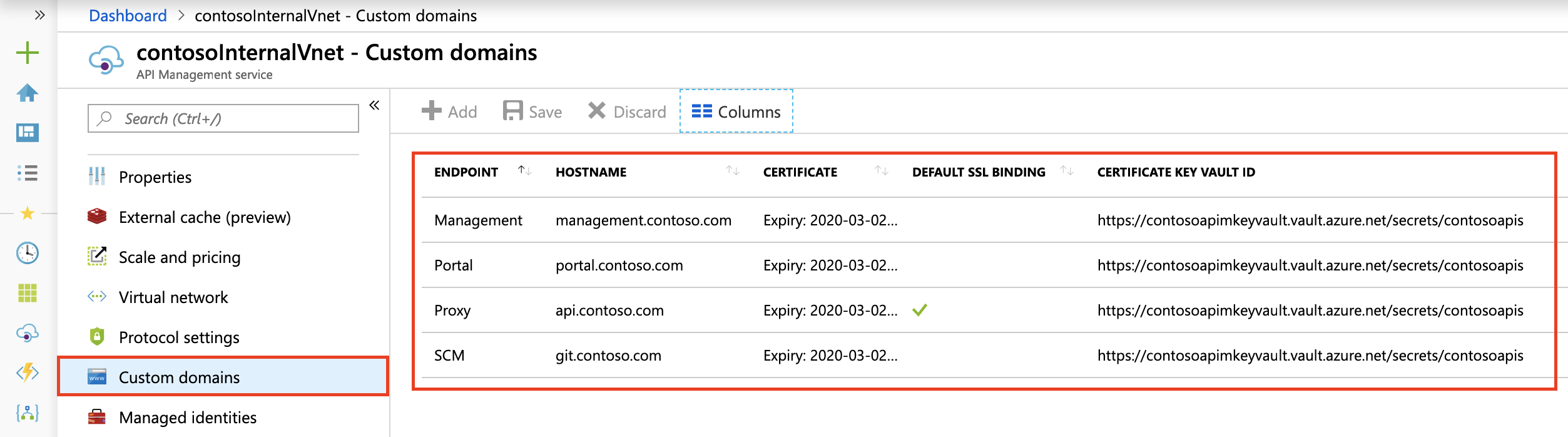Screen dimensions: 1568x437
Task: Open Recent clock icon in sidebar
Action: (x=28, y=253)
